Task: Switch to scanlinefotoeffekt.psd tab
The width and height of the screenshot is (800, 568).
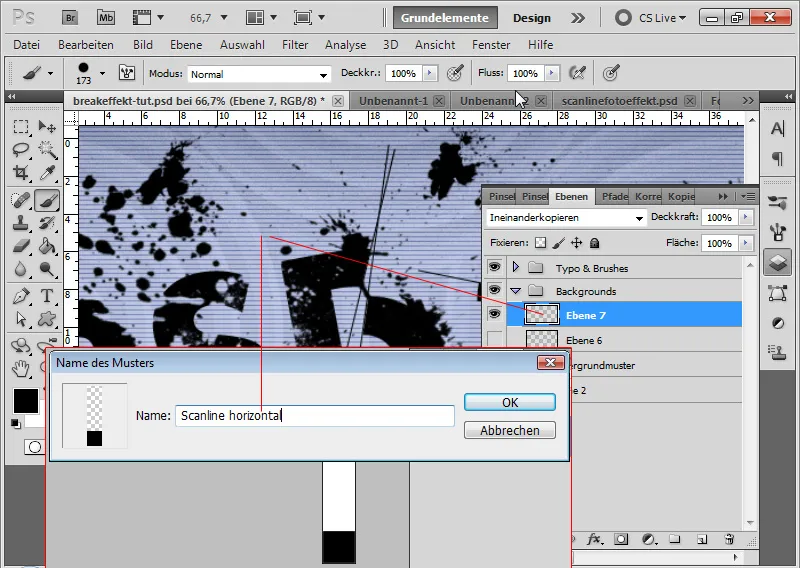Action: pos(619,101)
